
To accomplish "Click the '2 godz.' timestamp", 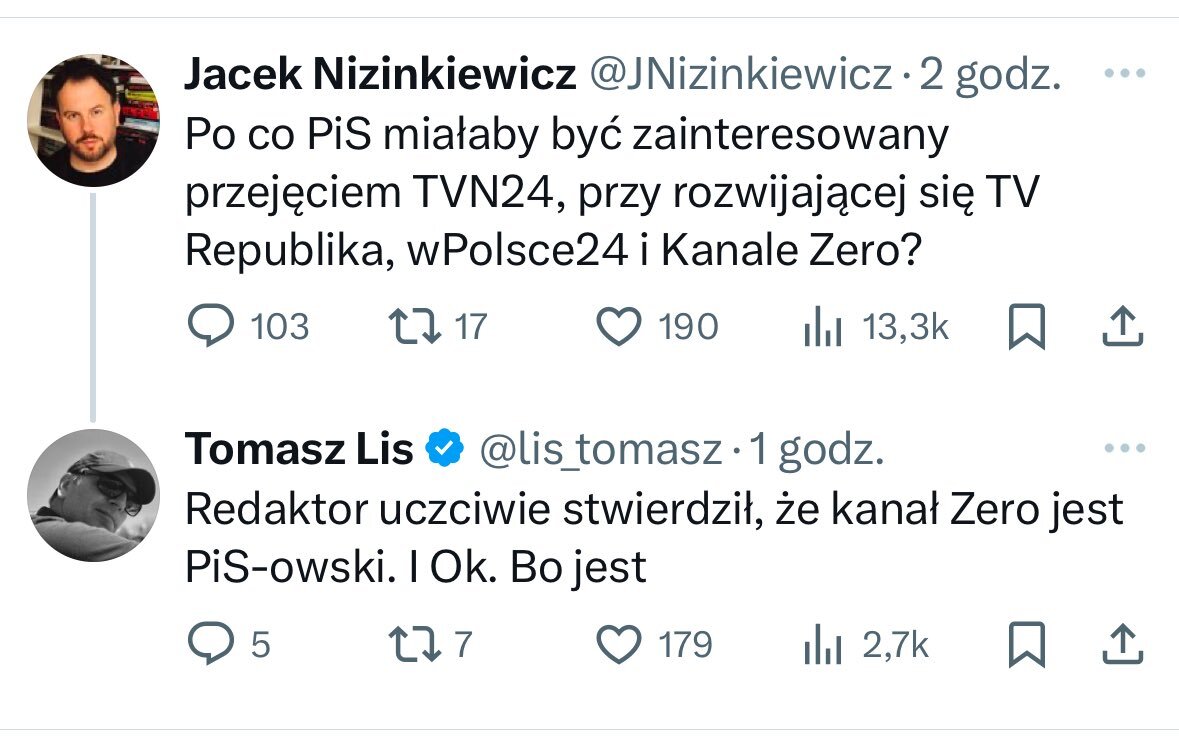I will point(990,74).
